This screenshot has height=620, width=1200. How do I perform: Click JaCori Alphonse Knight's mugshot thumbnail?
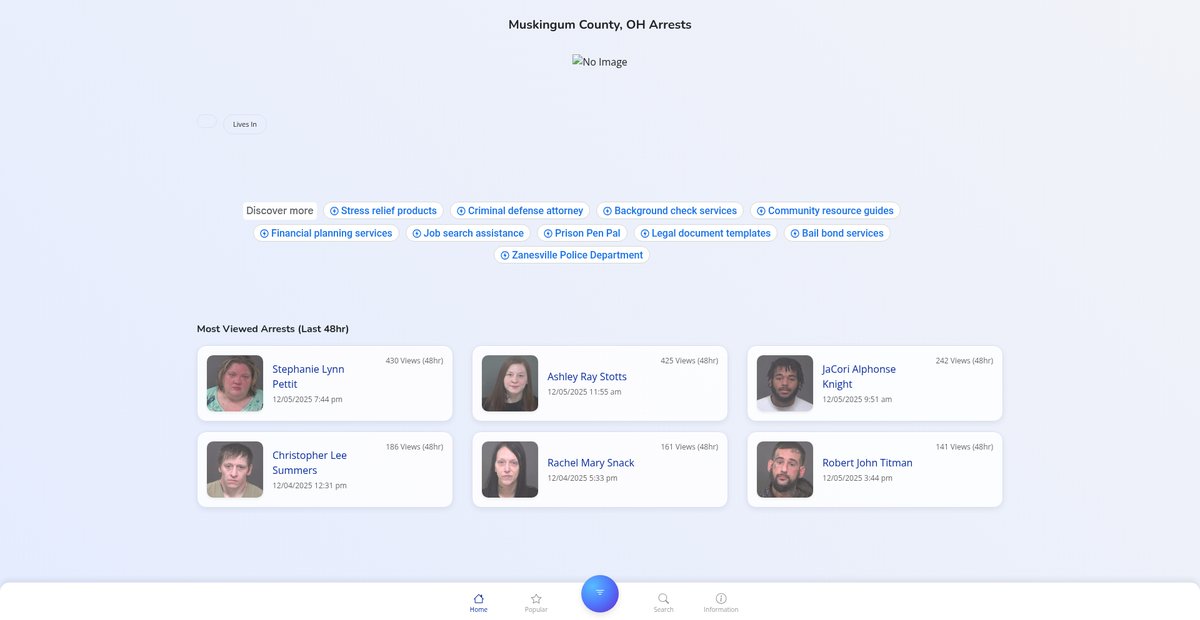(785, 384)
